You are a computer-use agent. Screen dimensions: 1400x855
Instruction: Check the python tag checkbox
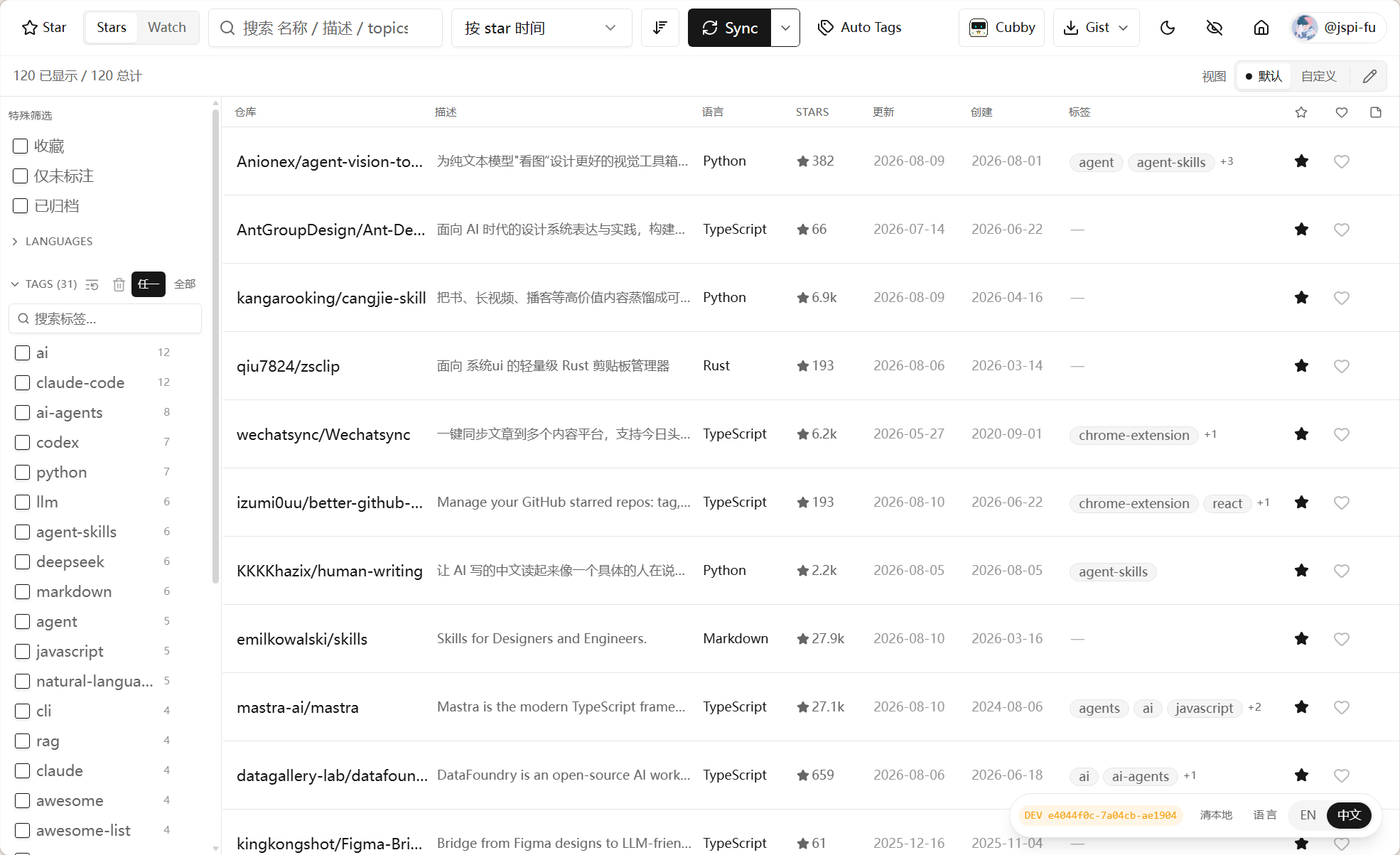[x=23, y=473]
